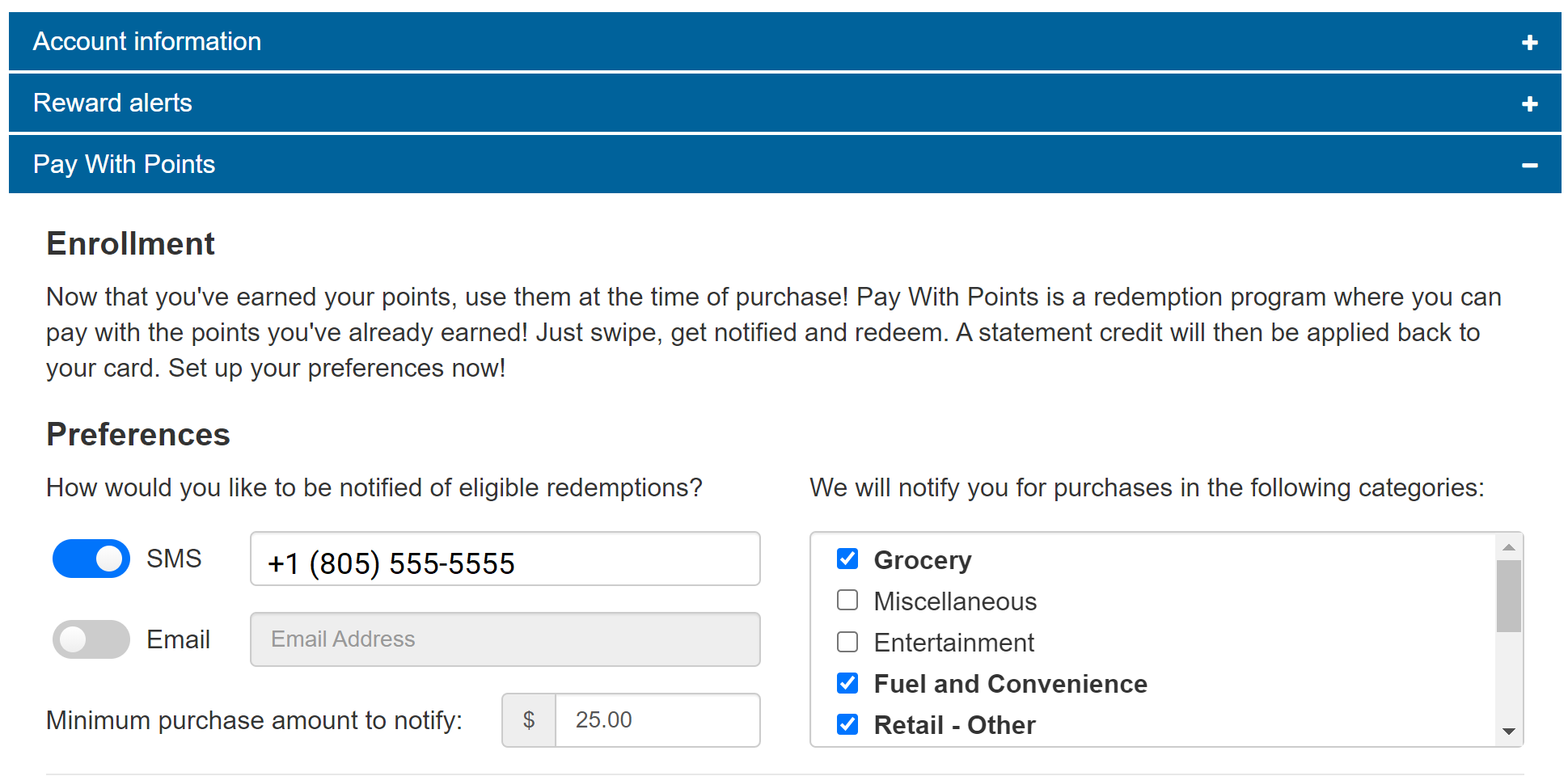Uncheck the Retail - Other checkbox
The width and height of the screenshot is (1568, 776).
pos(847,724)
